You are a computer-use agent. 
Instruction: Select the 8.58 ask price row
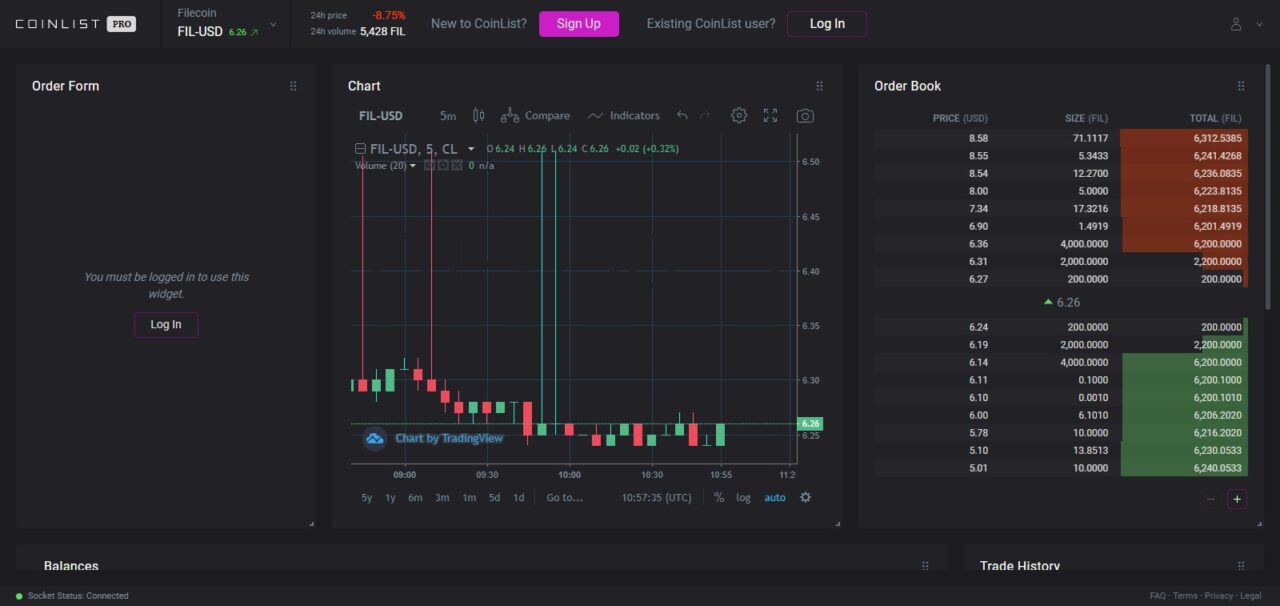(1060, 138)
